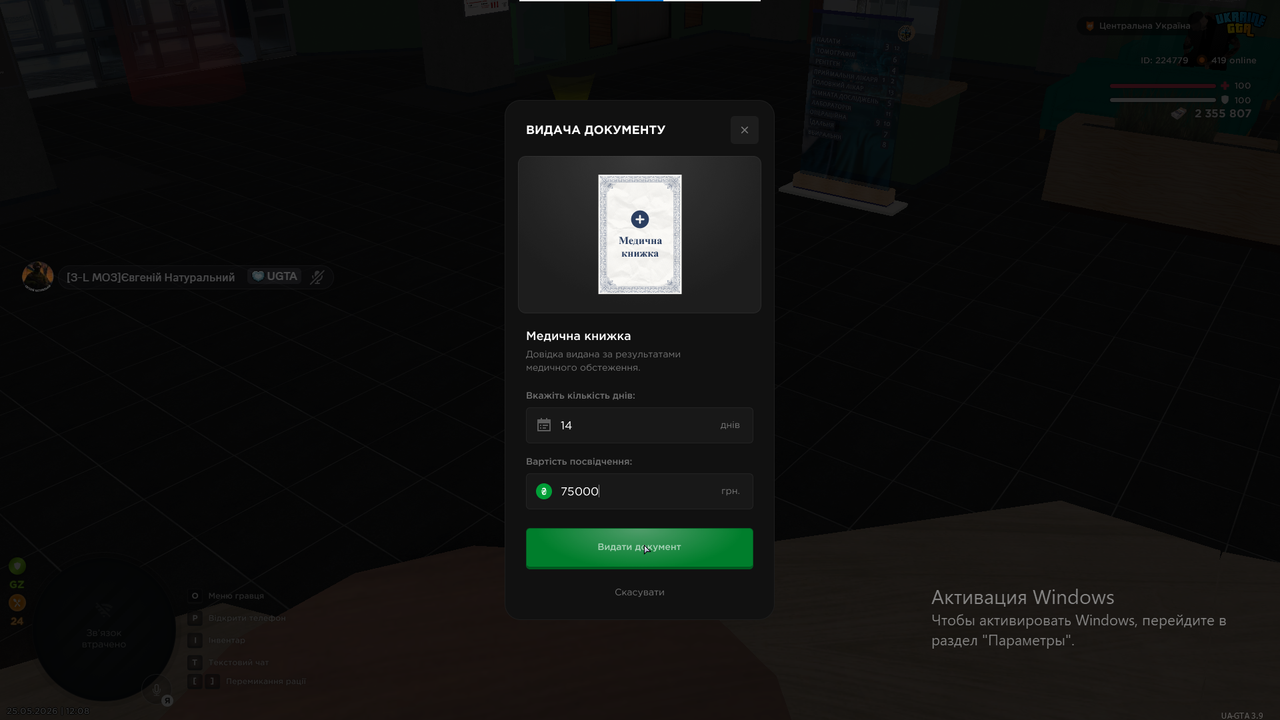Click the orange server emblem icon

[1090, 26]
